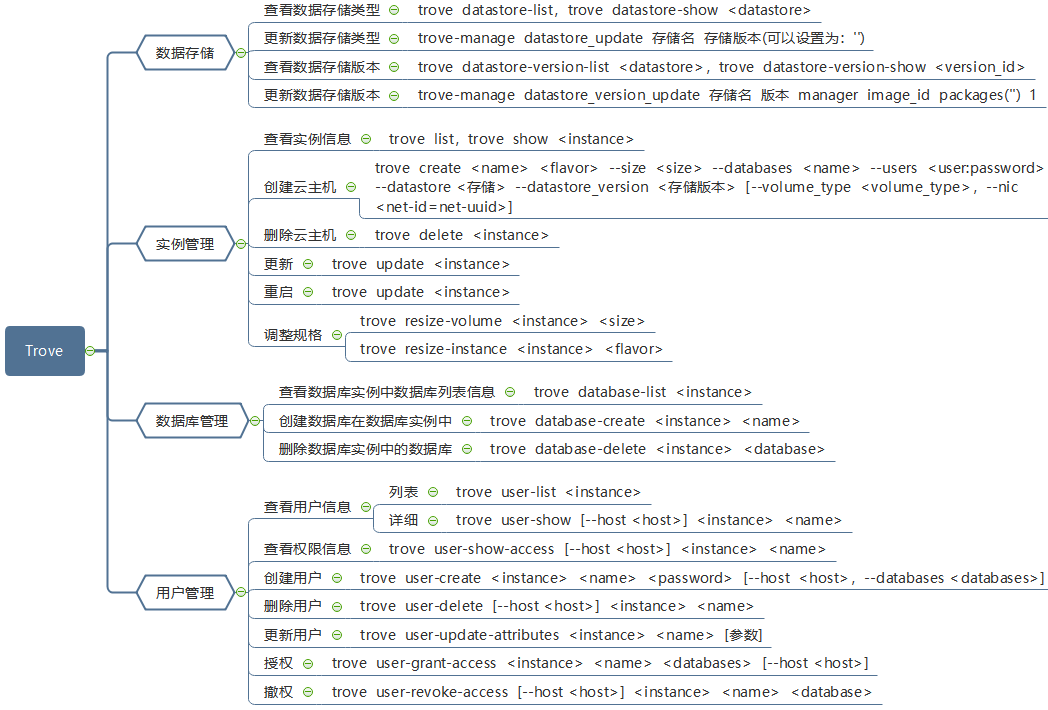This screenshot has height=710, width=1048.
Task: Collapse the 数据存储 branch
Action: point(238,53)
